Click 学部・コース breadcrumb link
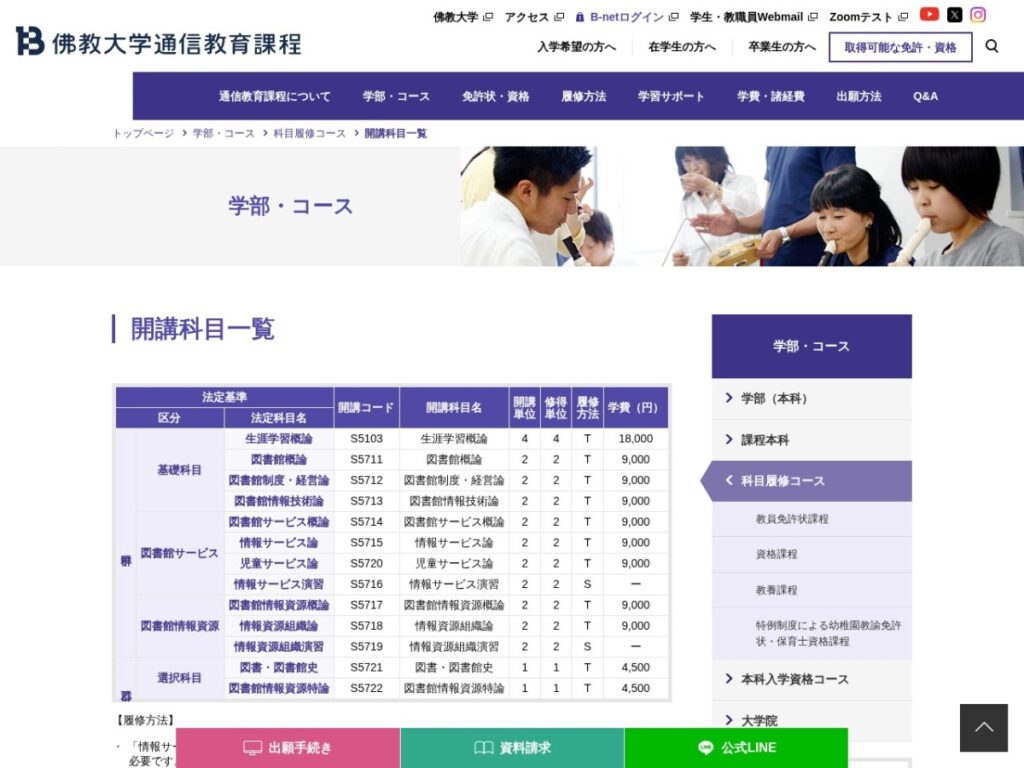 click(x=223, y=133)
